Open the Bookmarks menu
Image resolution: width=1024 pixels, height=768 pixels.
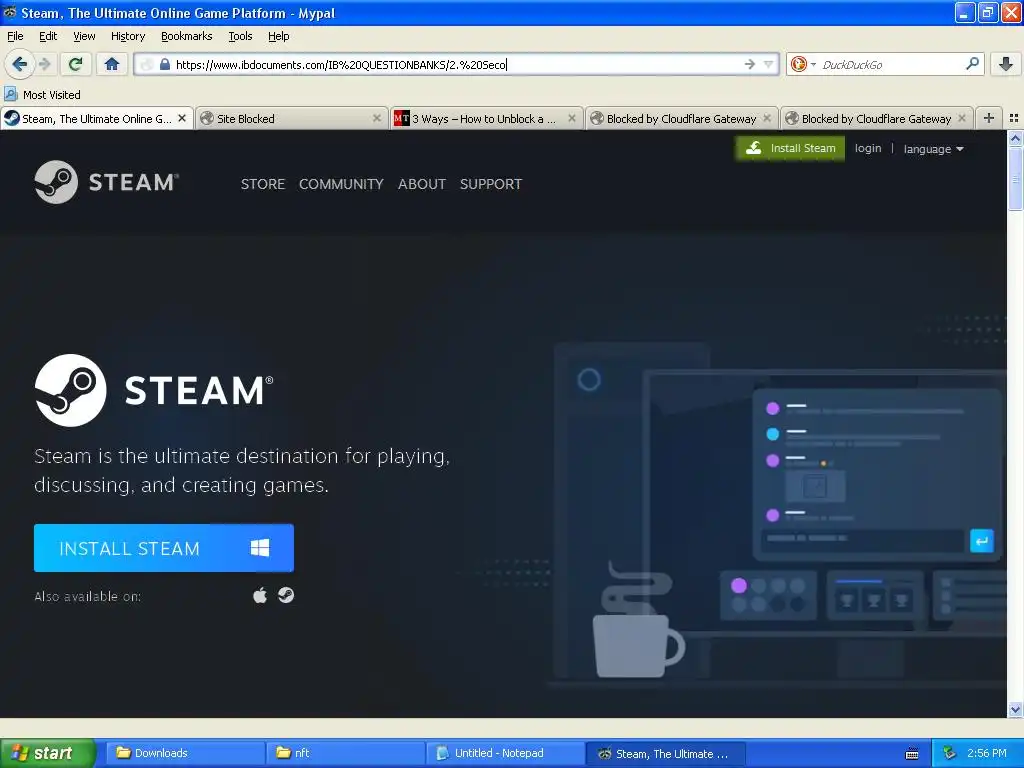pos(186,37)
